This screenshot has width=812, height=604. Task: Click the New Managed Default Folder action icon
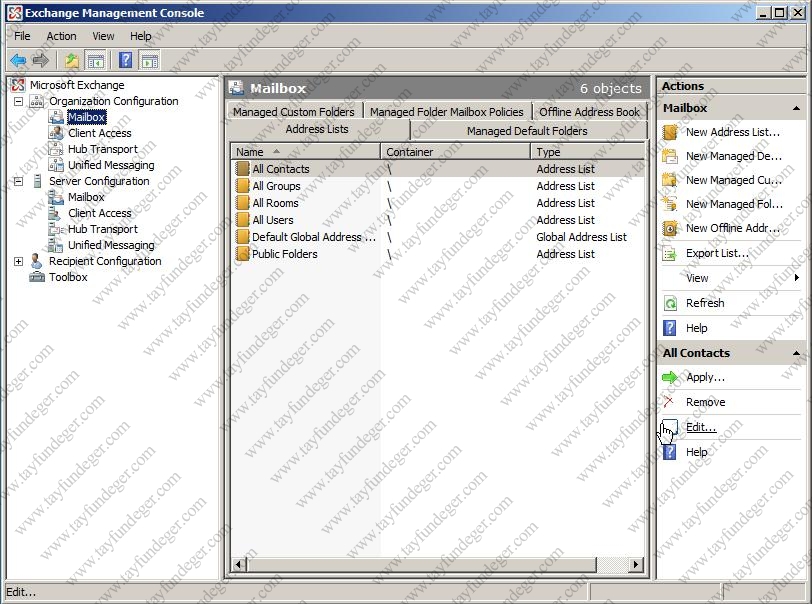click(670, 156)
